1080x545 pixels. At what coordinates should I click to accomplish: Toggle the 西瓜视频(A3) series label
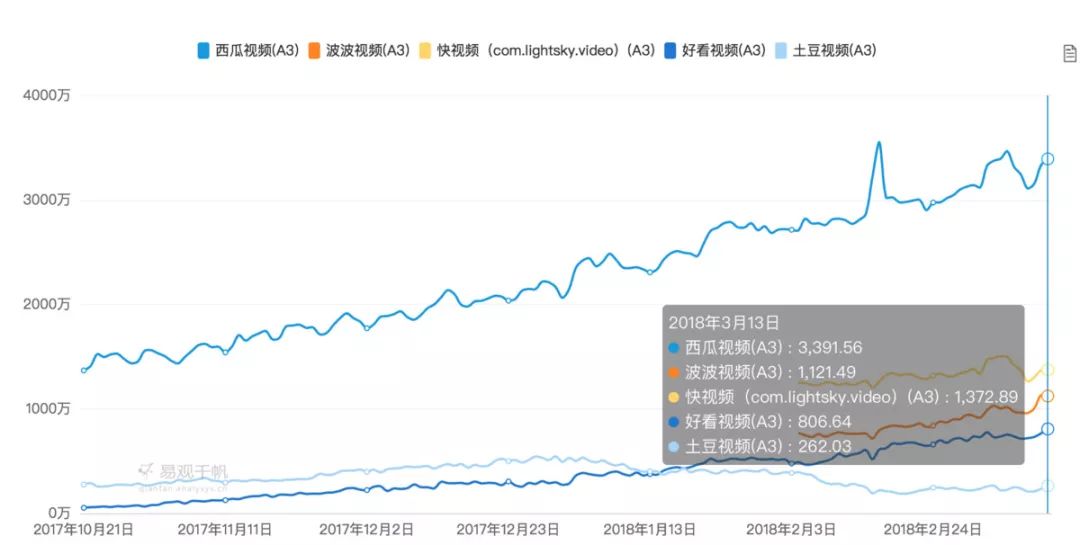pos(250,50)
